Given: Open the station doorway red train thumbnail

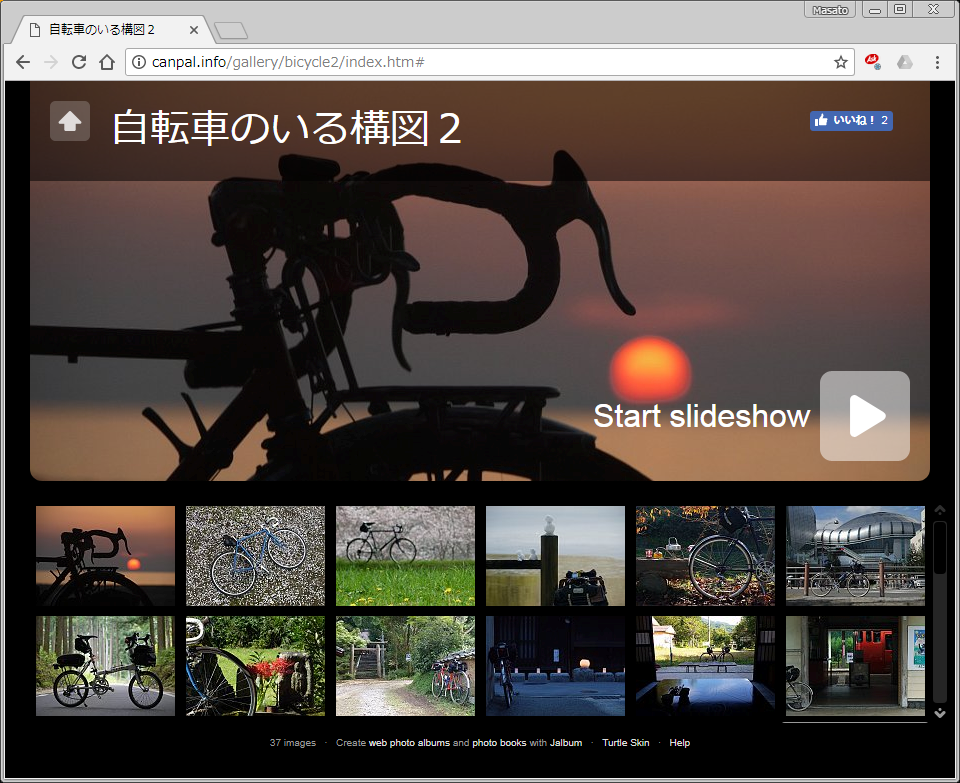Looking at the screenshot, I should point(855,666).
